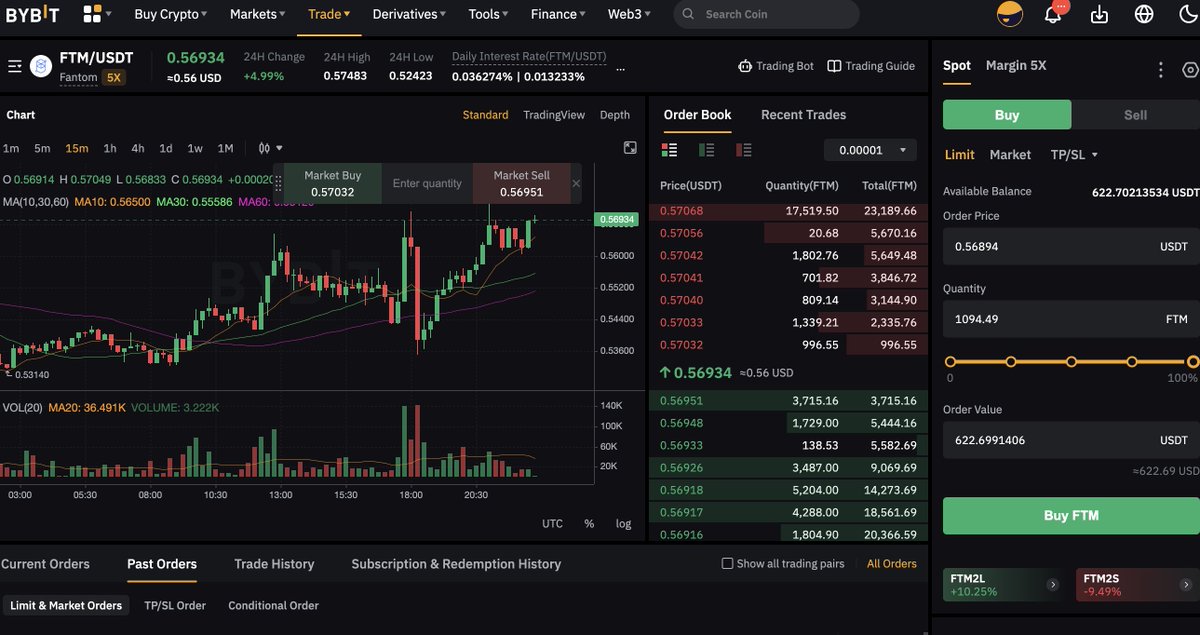1200x635 pixels.
Task: Switch chart scale to log
Action: (x=623, y=524)
